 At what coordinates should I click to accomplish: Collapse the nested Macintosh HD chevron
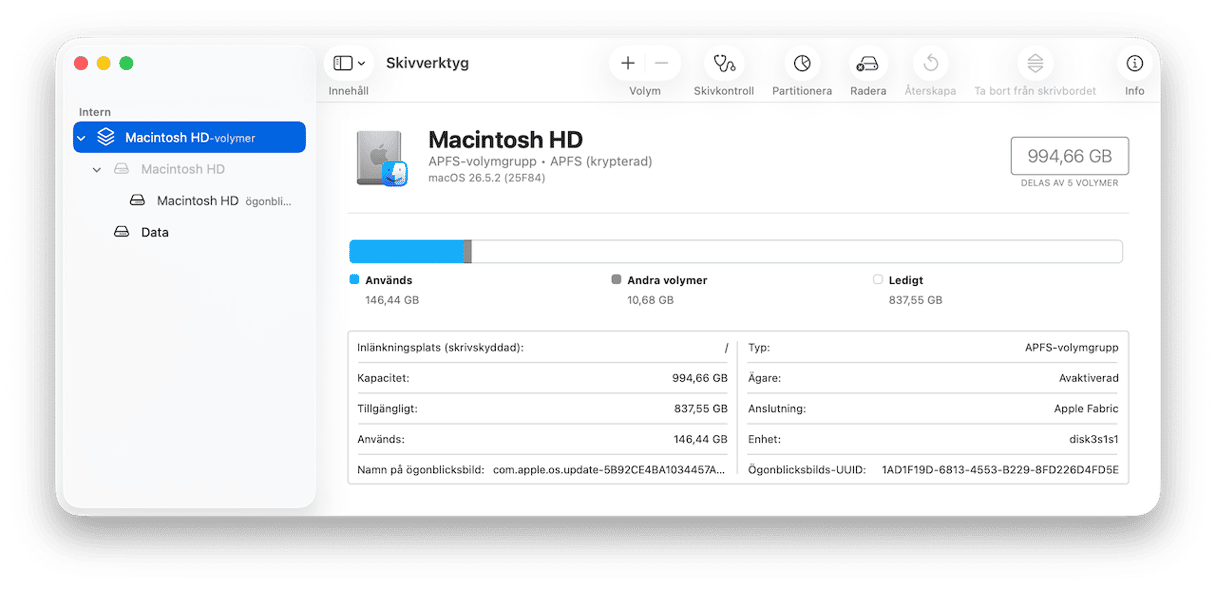tap(97, 170)
